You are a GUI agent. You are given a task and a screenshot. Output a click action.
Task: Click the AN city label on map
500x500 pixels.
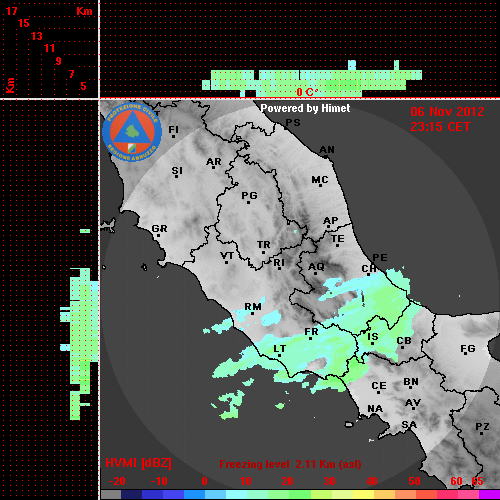327,150
